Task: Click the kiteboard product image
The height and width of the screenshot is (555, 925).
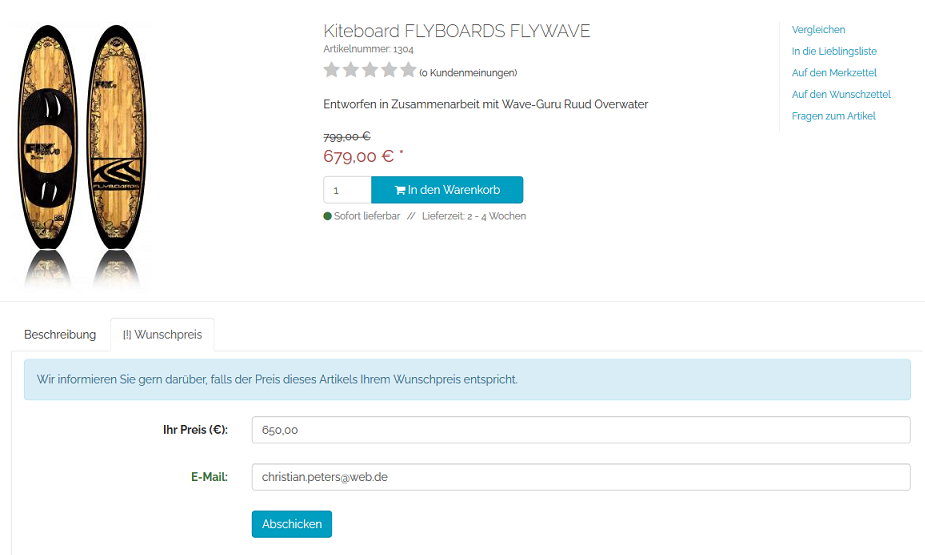Action: pos(81,156)
